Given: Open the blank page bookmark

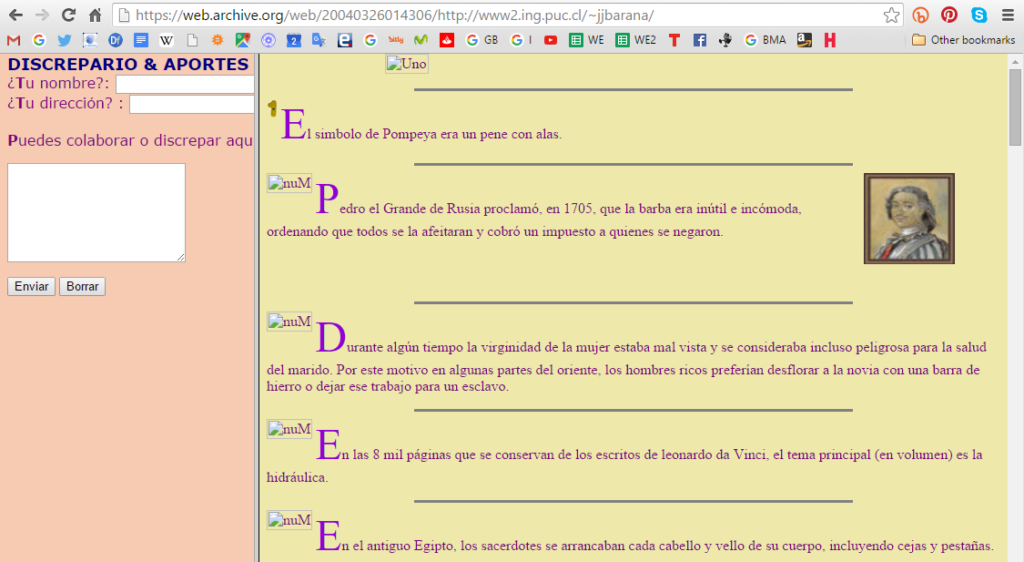Looking at the screenshot, I should coord(192,40).
